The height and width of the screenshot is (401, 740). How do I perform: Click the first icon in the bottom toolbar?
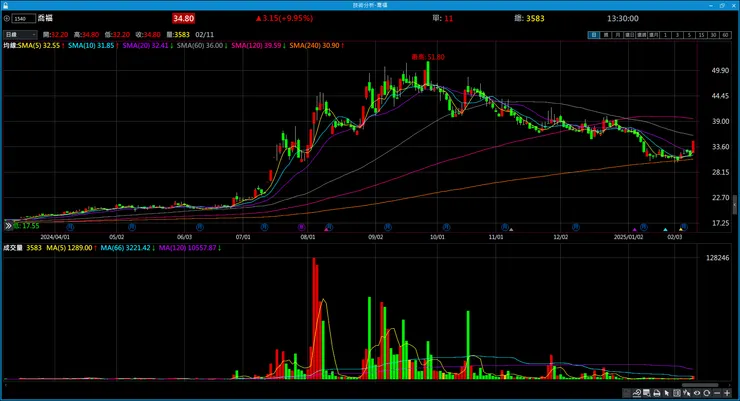pos(627,393)
